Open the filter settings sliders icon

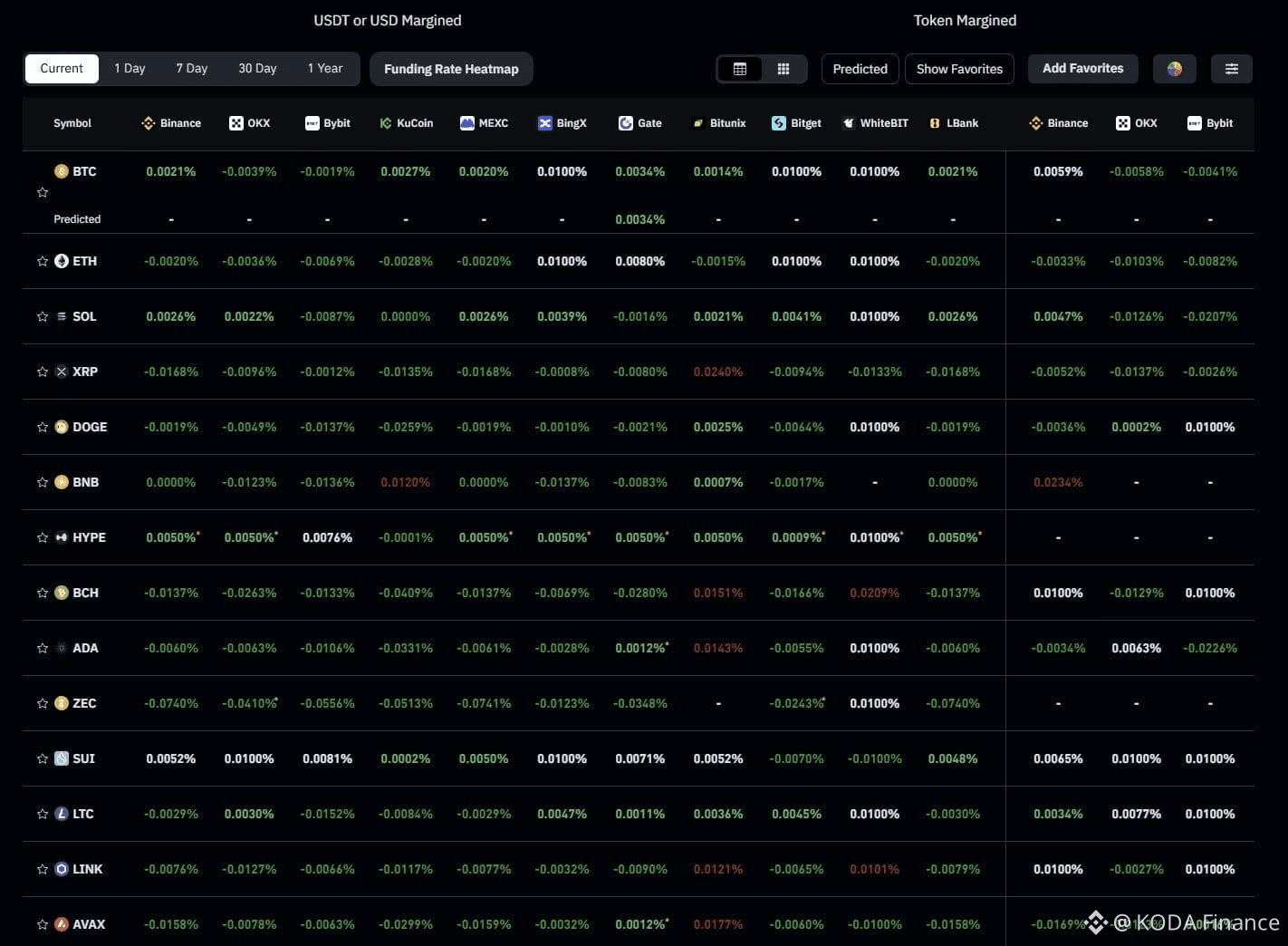click(1232, 68)
